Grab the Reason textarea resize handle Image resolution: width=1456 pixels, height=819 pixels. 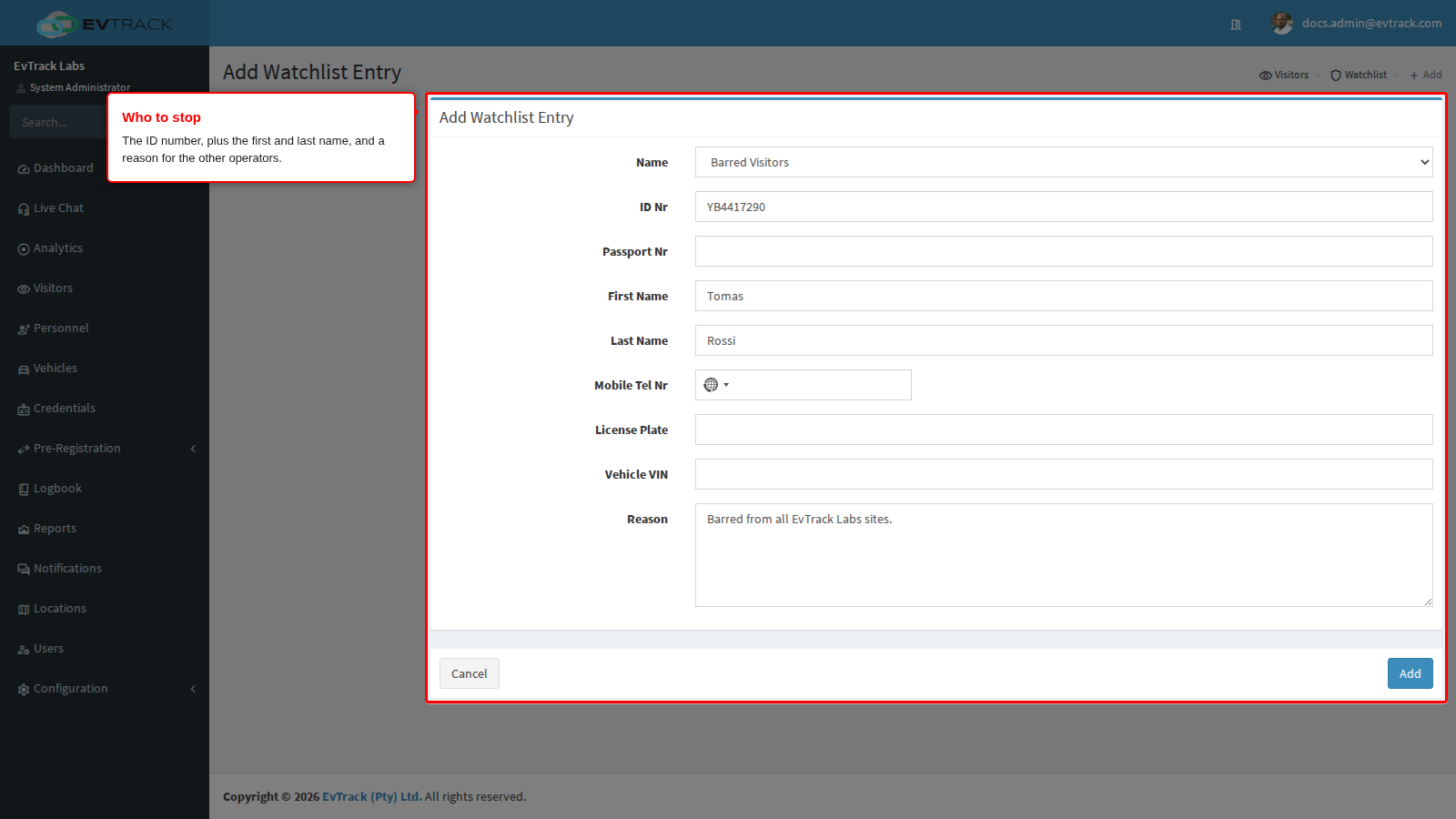click(x=1428, y=602)
